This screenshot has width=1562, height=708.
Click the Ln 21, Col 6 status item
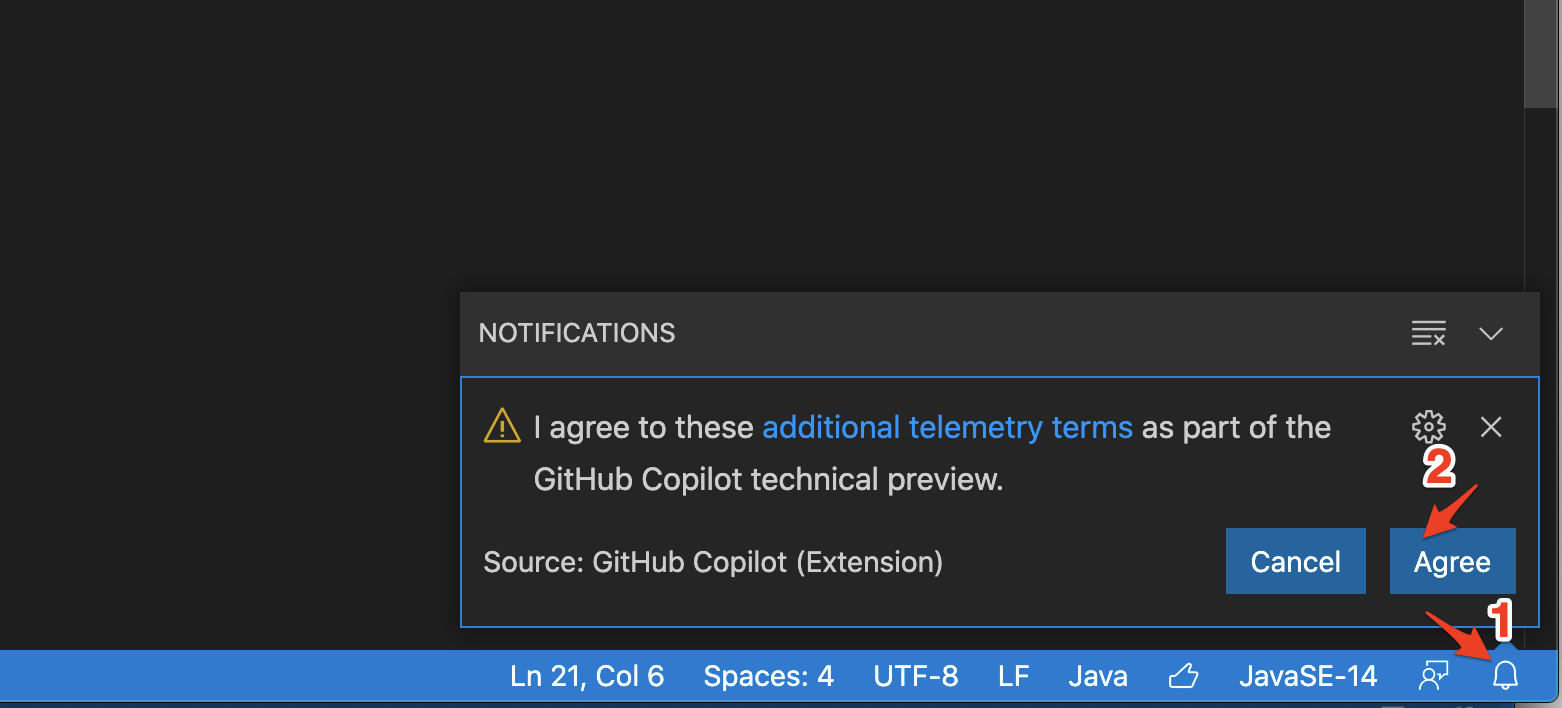point(587,675)
